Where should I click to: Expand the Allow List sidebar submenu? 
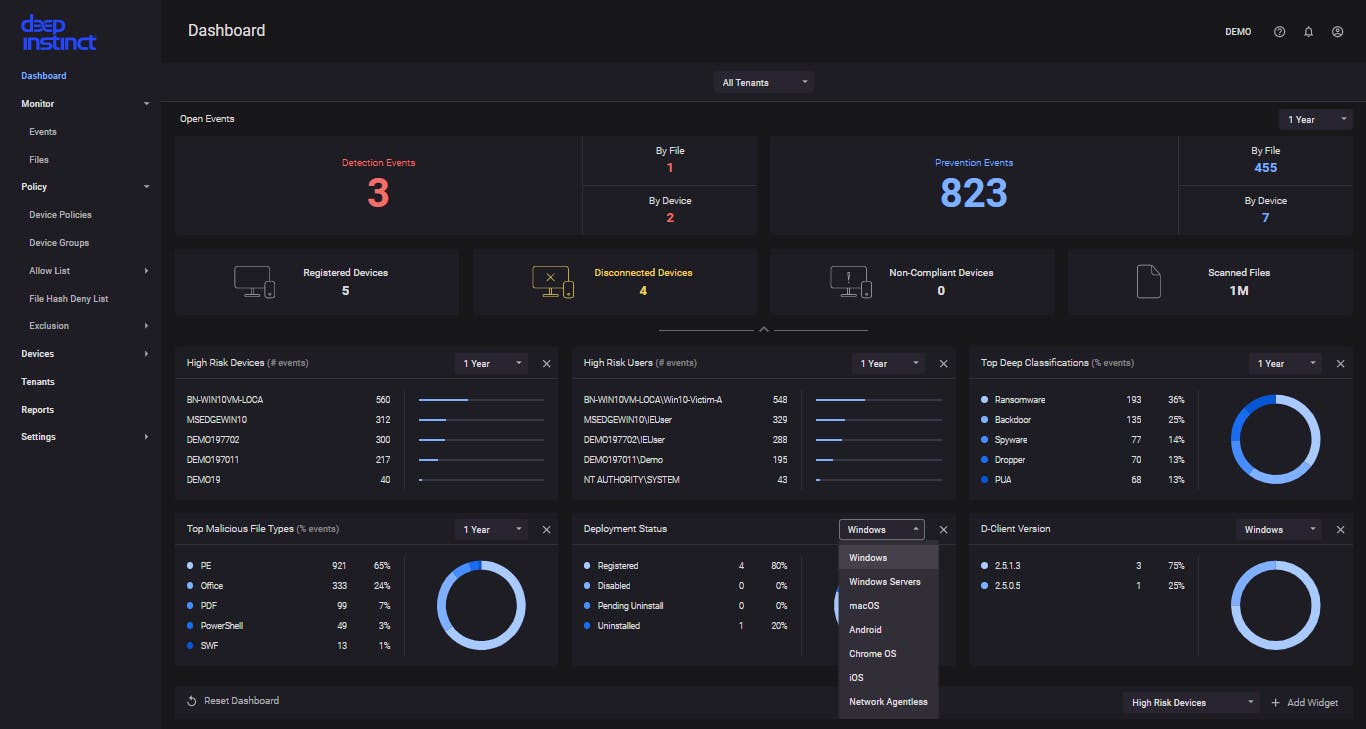pyautogui.click(x=146, y=271)
